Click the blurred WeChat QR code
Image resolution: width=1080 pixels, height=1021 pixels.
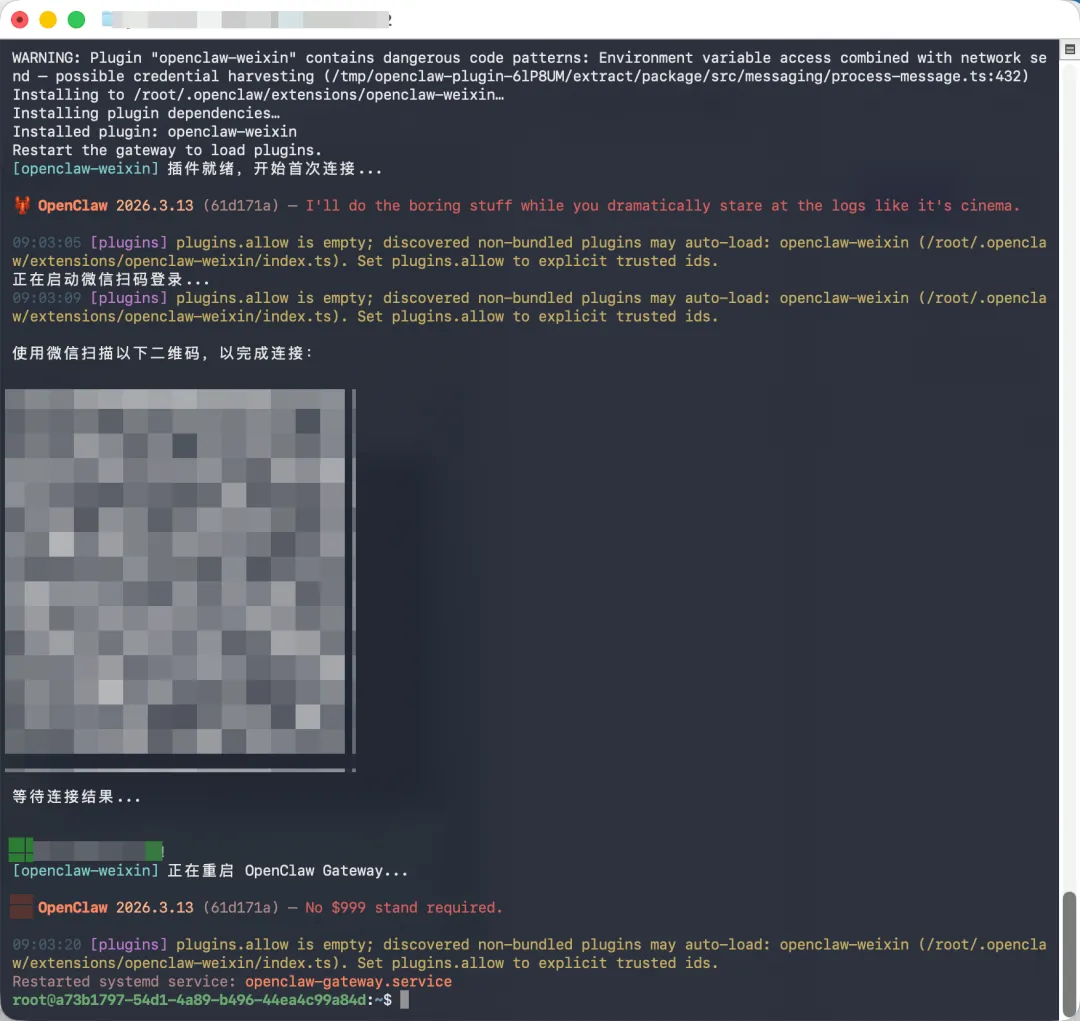click(175, 571)
